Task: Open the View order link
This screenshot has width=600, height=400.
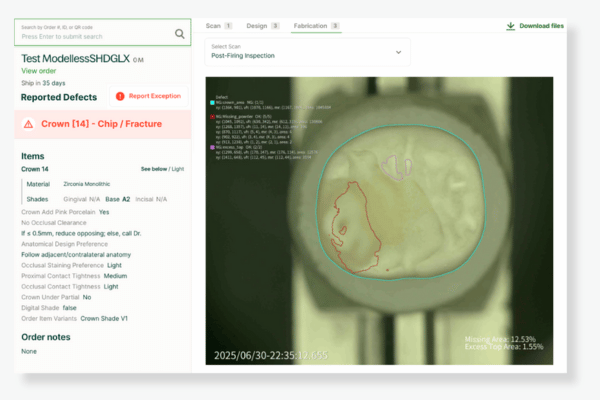Action: point(38,71)
